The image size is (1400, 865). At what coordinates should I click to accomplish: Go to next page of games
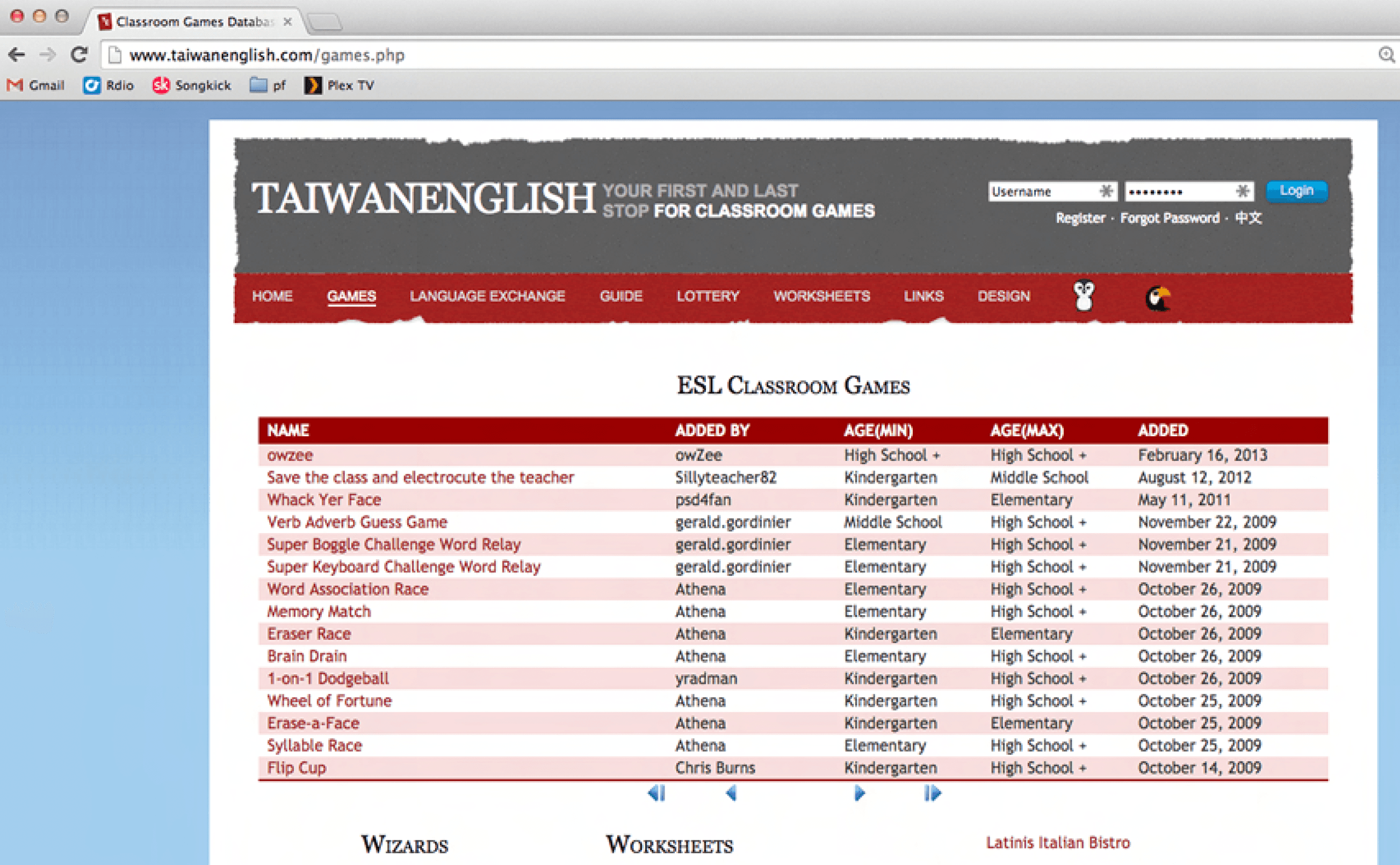[859, 794]
